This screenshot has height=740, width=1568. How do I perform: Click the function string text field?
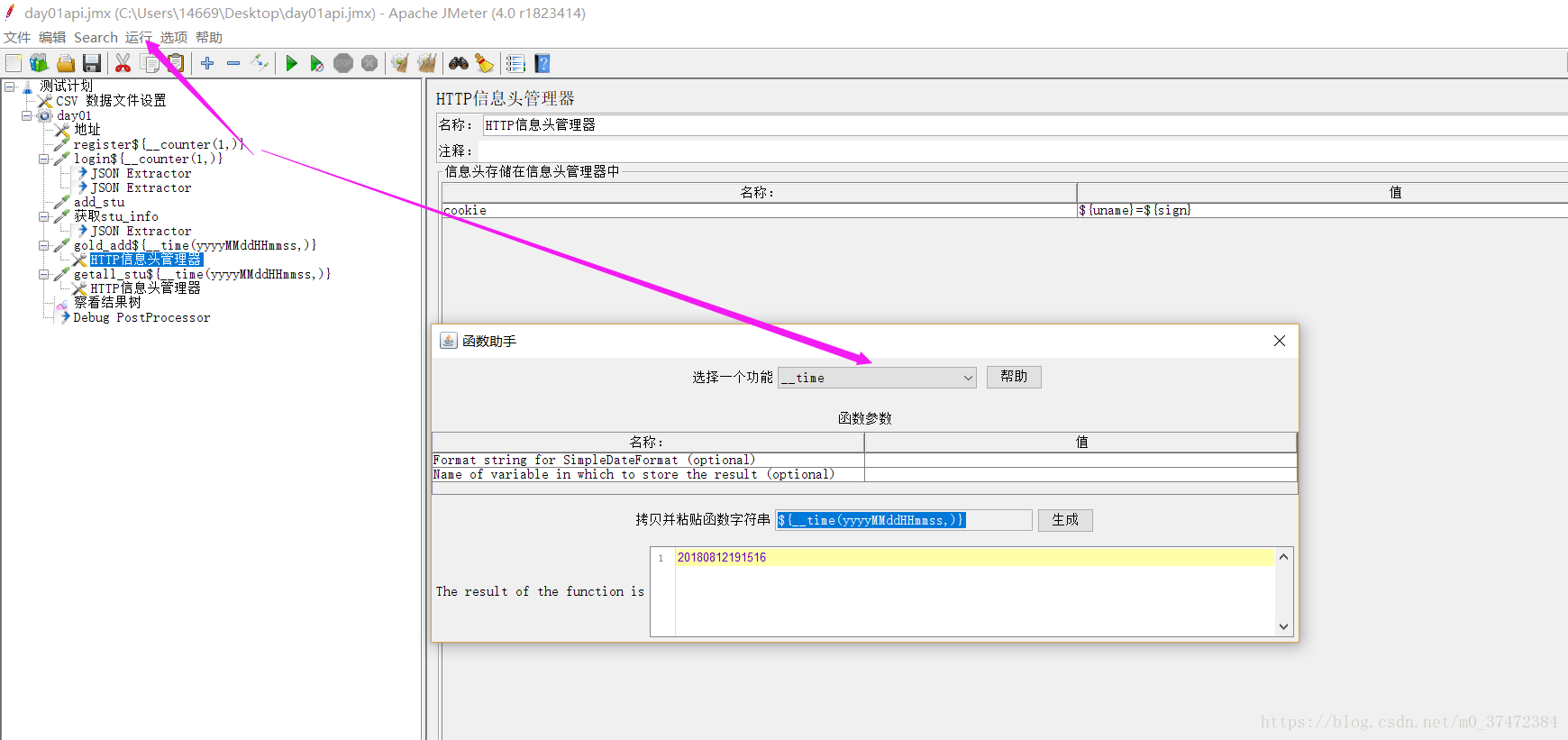(904, 520)
